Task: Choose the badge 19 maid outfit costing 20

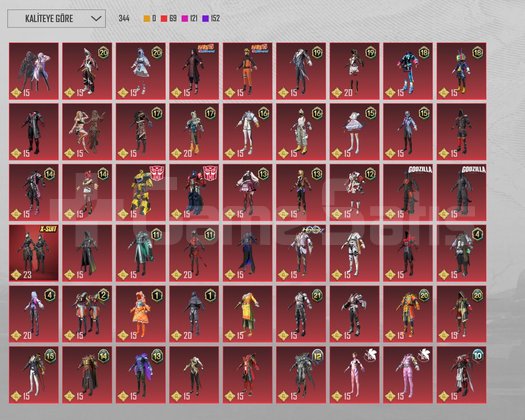Action: tap(355, 71)
